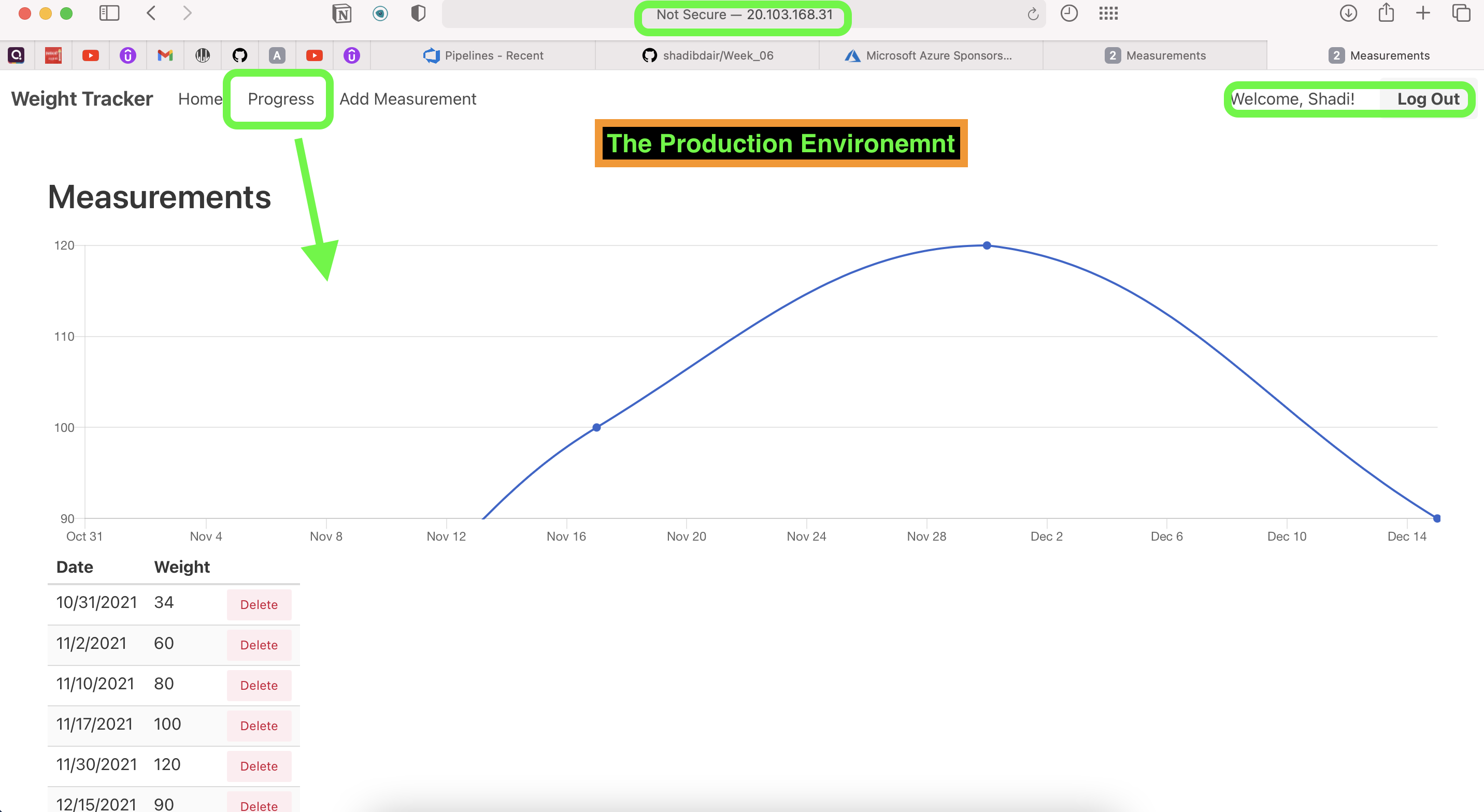This screenshot has height=812, width=1484.
Task: Click the Log Out button
Action: [x=1428, y=99]
